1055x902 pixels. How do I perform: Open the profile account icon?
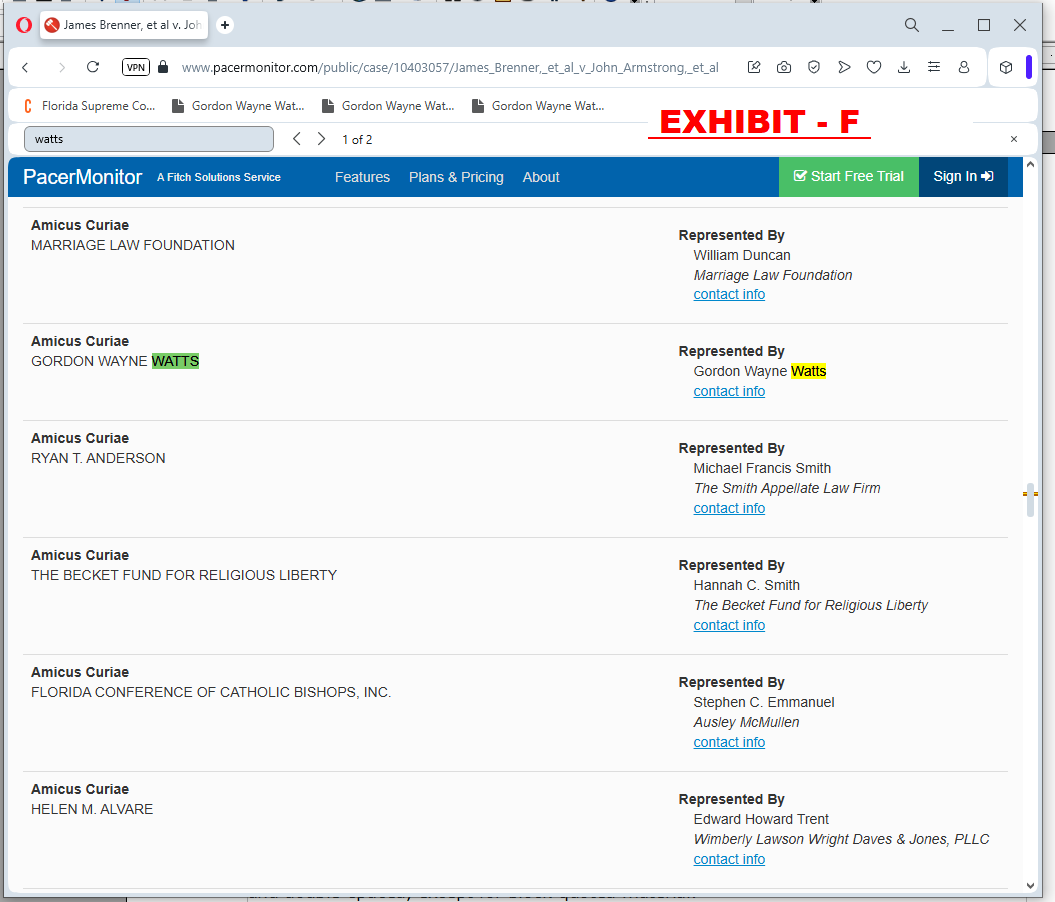pos(964,67)
